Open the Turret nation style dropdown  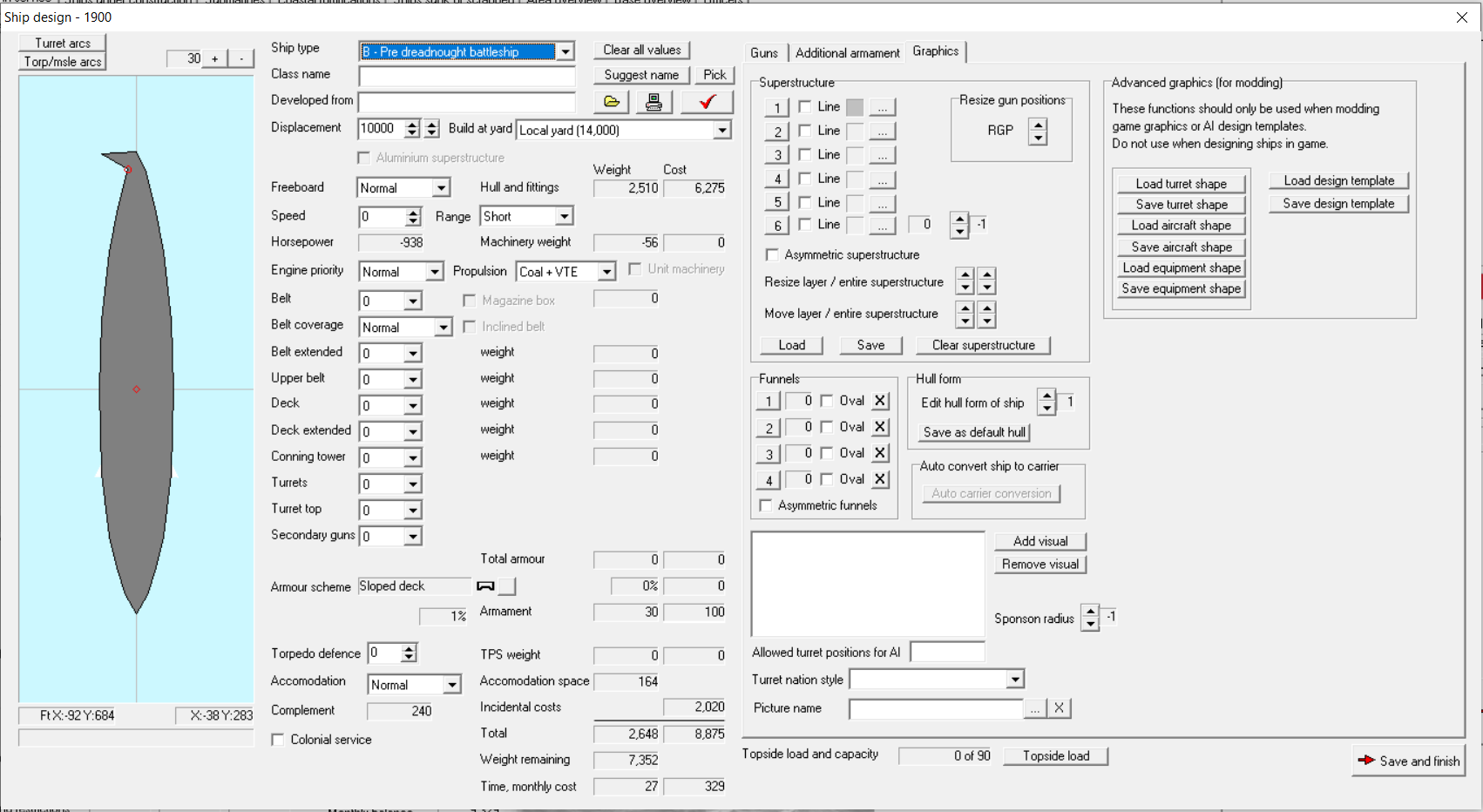click(x=1015, y=679)
